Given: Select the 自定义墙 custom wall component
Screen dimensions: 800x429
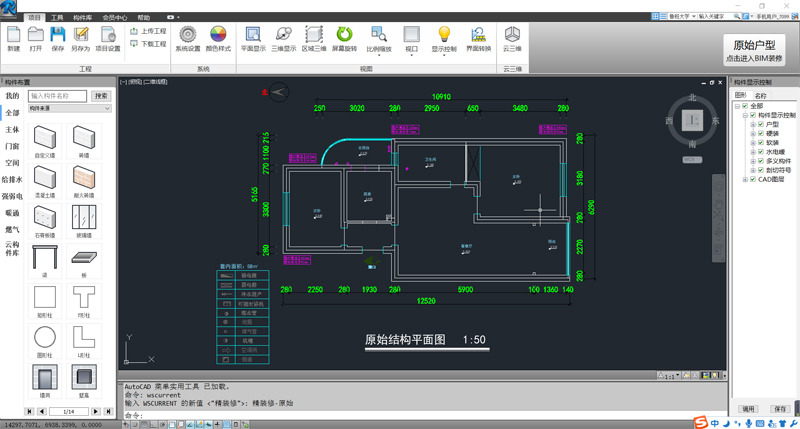Looking at the screenshot, I should tap(45, 141).
